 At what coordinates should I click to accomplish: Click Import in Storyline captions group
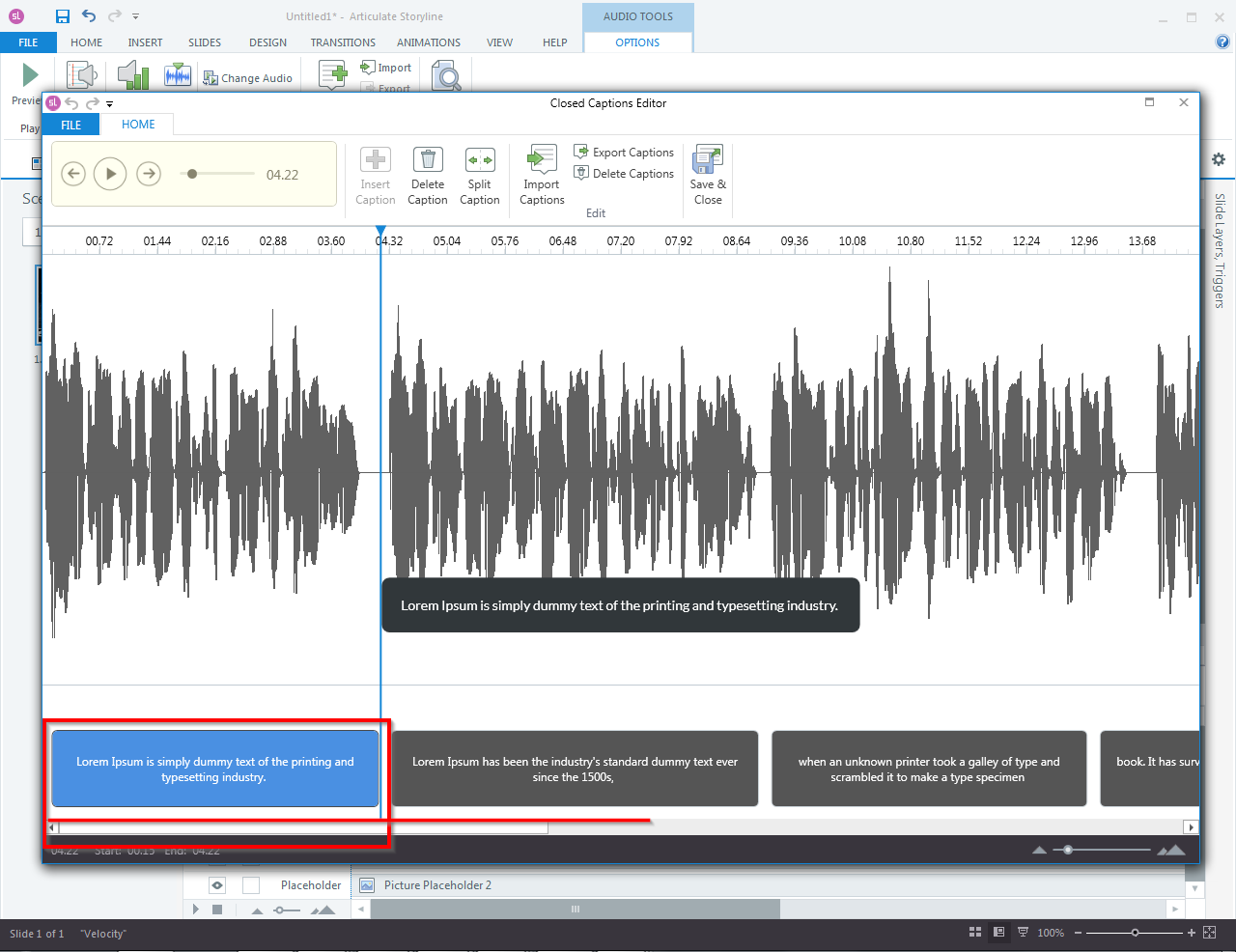point(385,68)
